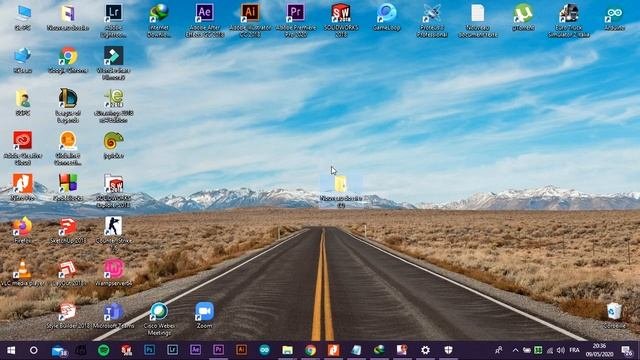Select the yellow folder near the cursor

click(341, 191)
